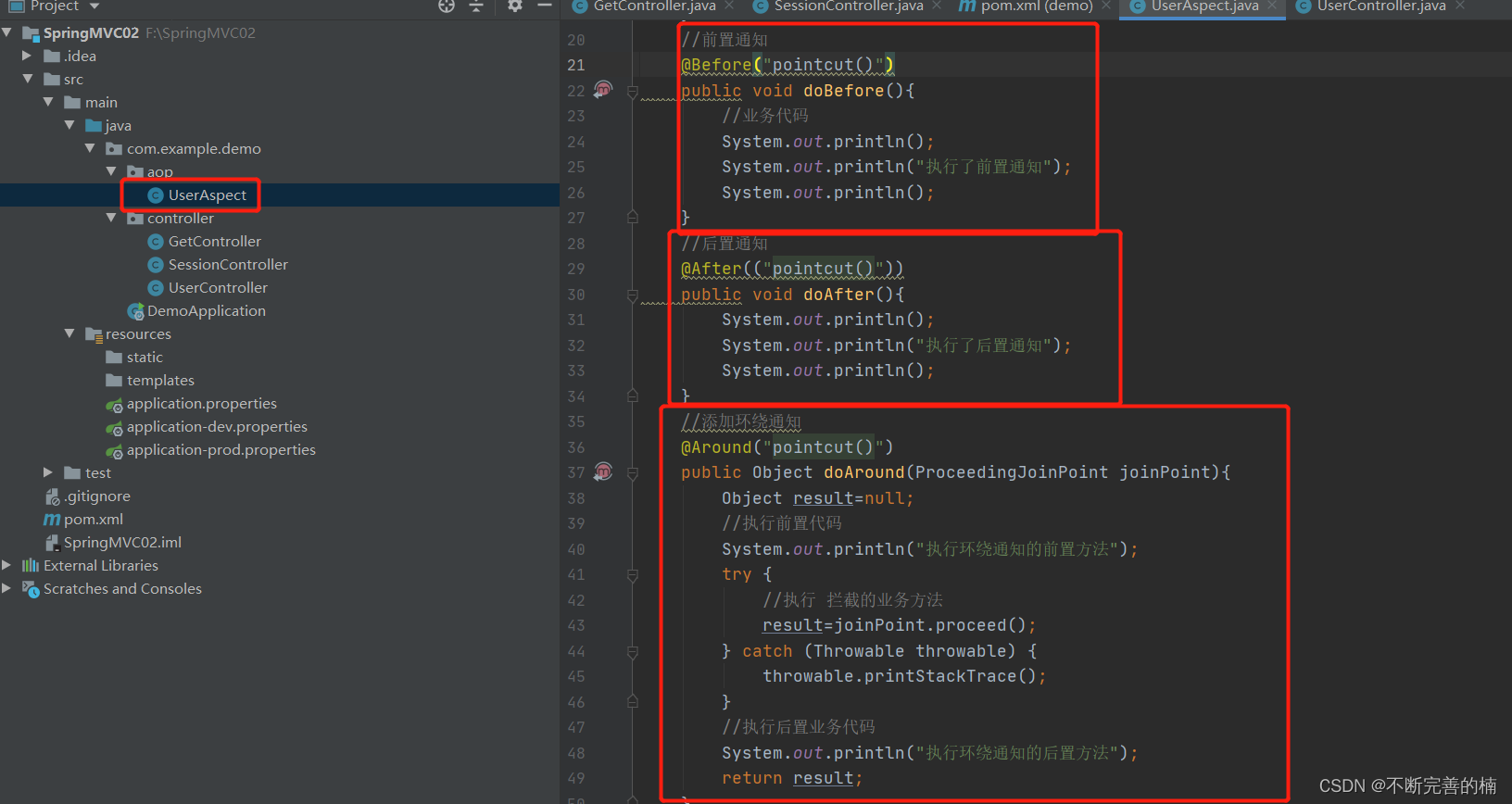Screen dimensions: 1512x804
Task: Collapse the src folder
Action: click(x=28, y=79)
